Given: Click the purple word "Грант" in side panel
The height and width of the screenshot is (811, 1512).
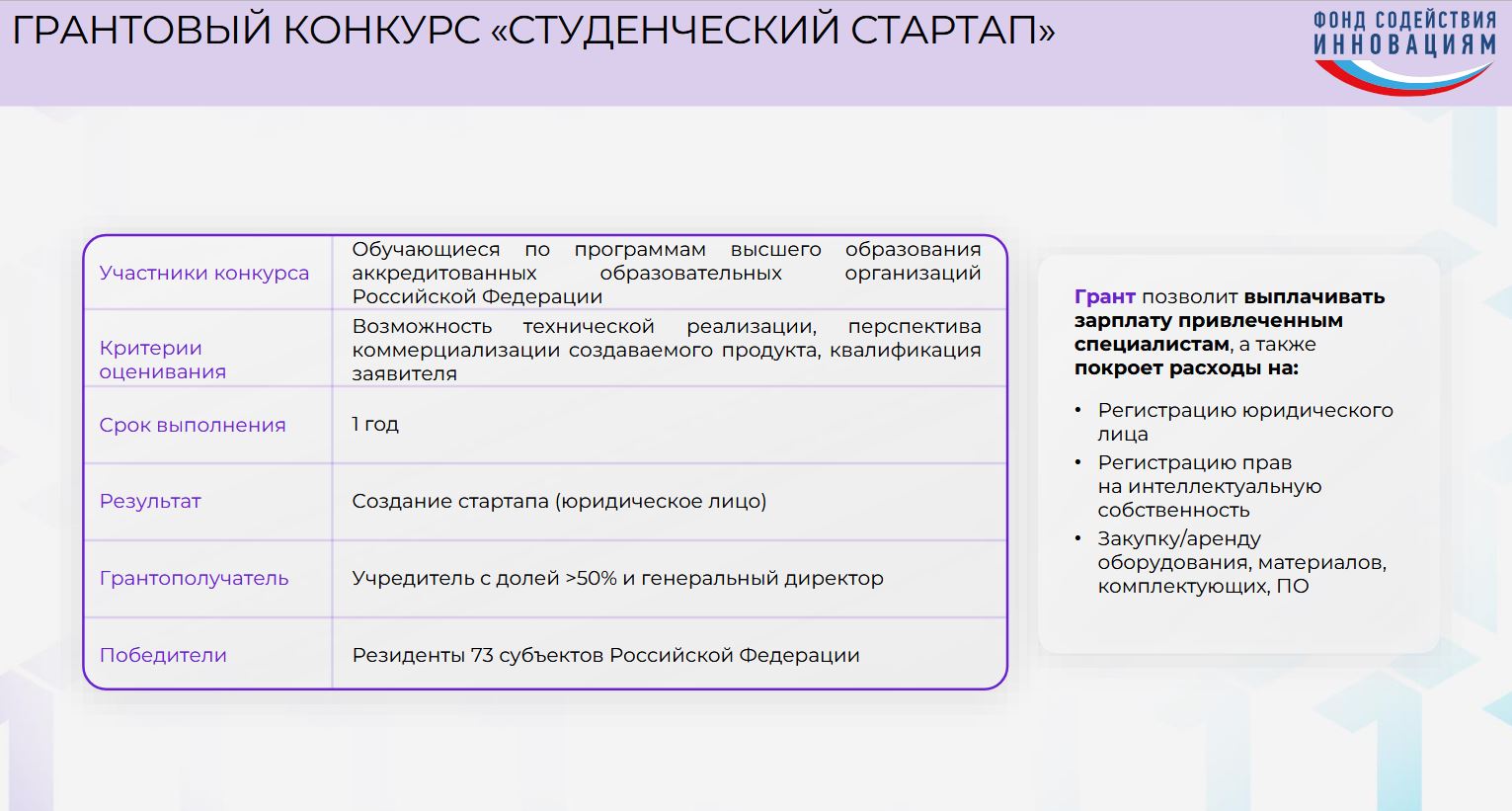Looking at the screenshot, I should pos(1104,297).
